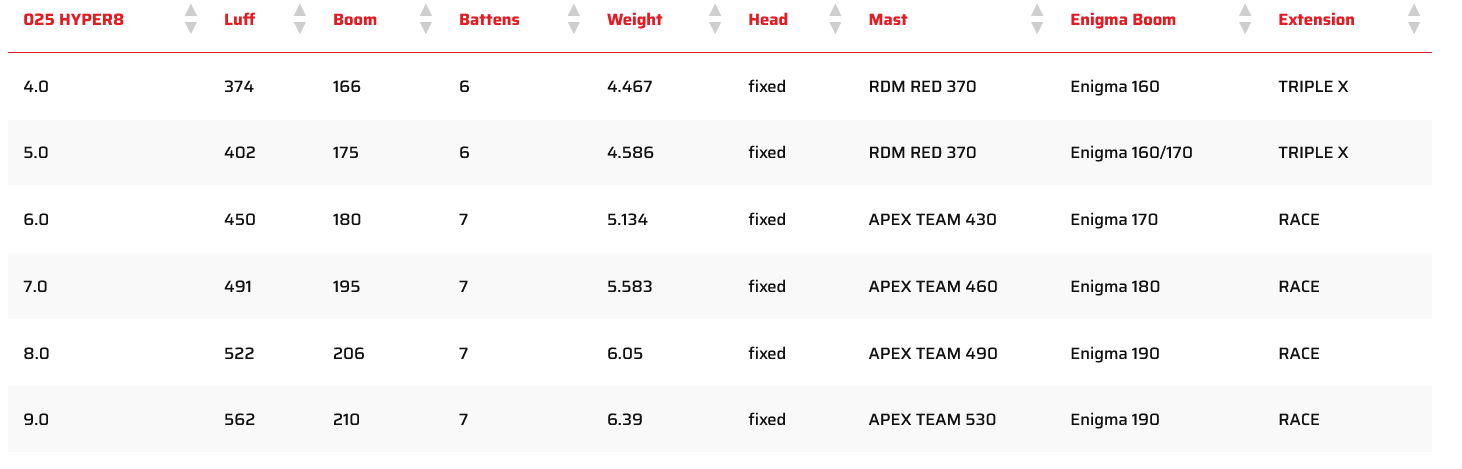Click APEX TEAM 430 mast cell
The width and height of the screenshot is (1462, 469).
click(x=932, y=220)
